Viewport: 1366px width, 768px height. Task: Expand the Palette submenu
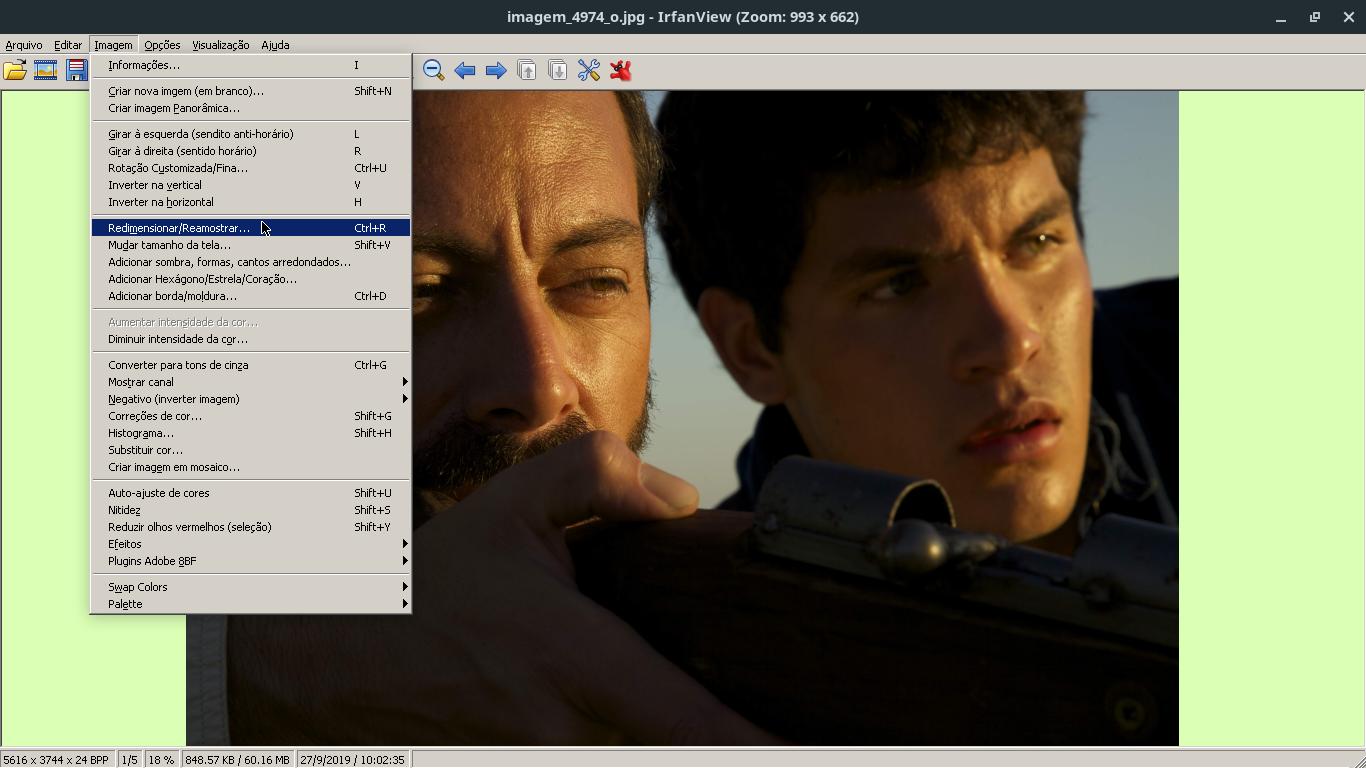(250, 604)
